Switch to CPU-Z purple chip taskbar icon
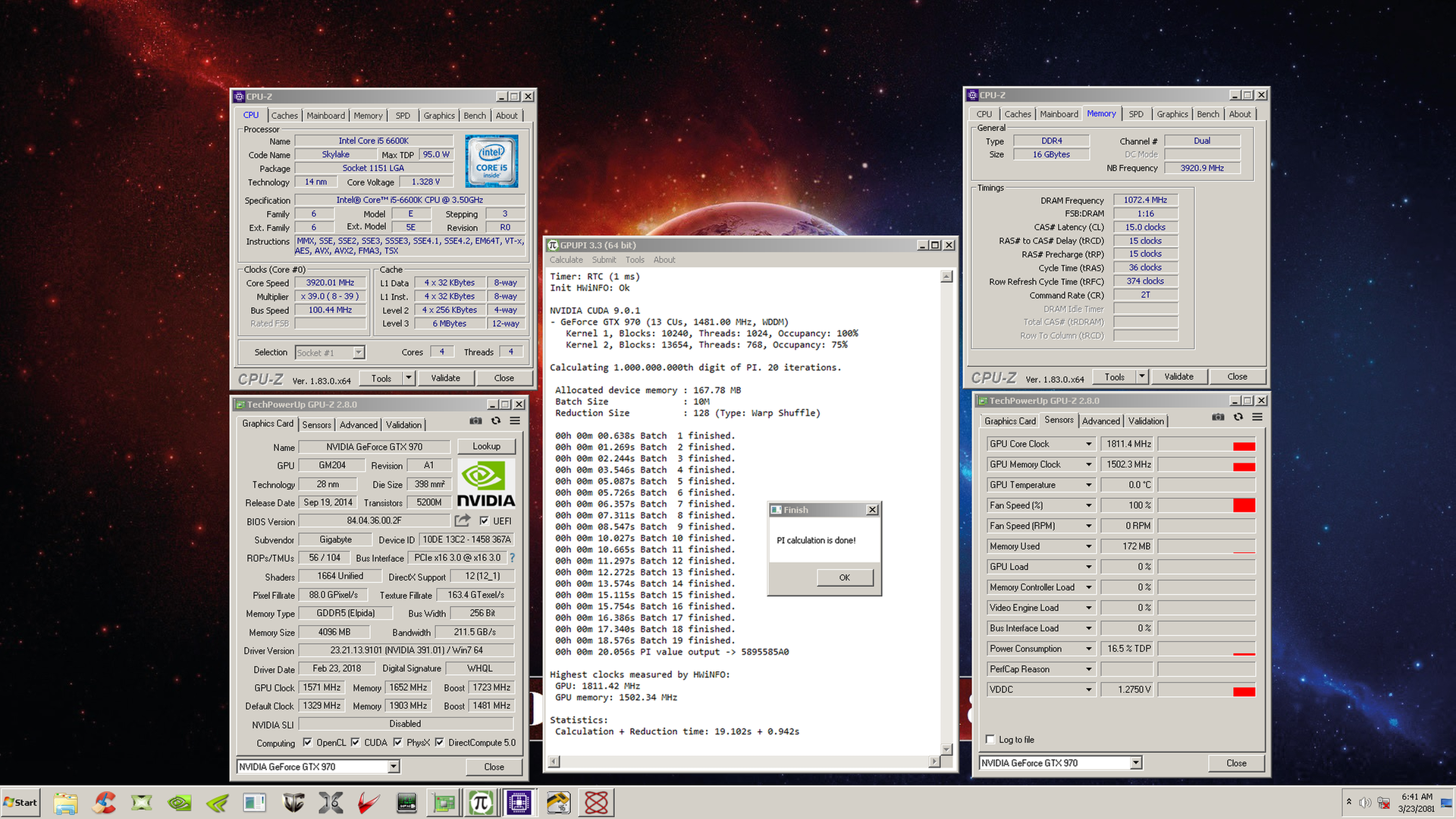The height and width of the screenshot is (819, 1456). [519, 802]
